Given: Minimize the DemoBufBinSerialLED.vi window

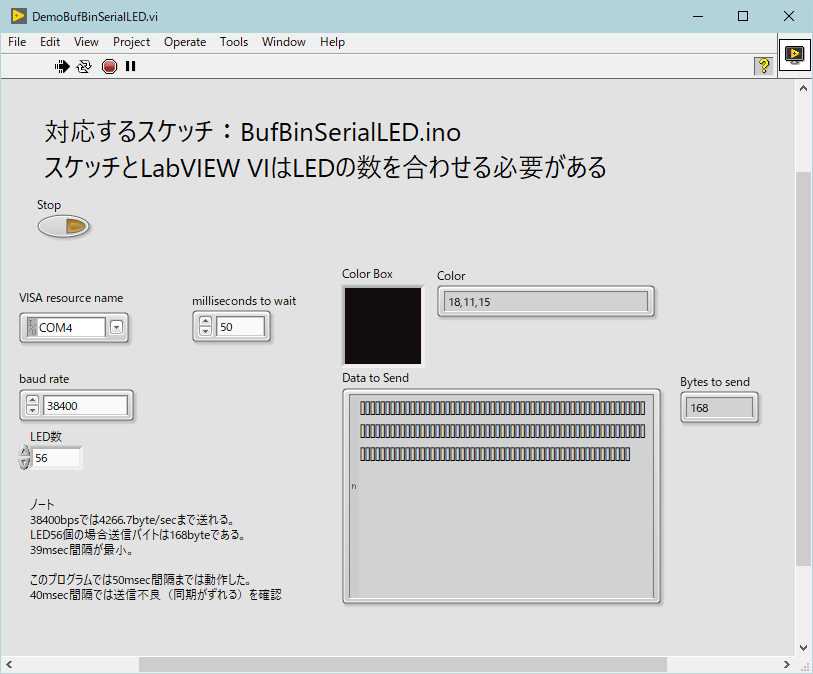Looking at the screenshot, I should [x=698, y=16].
